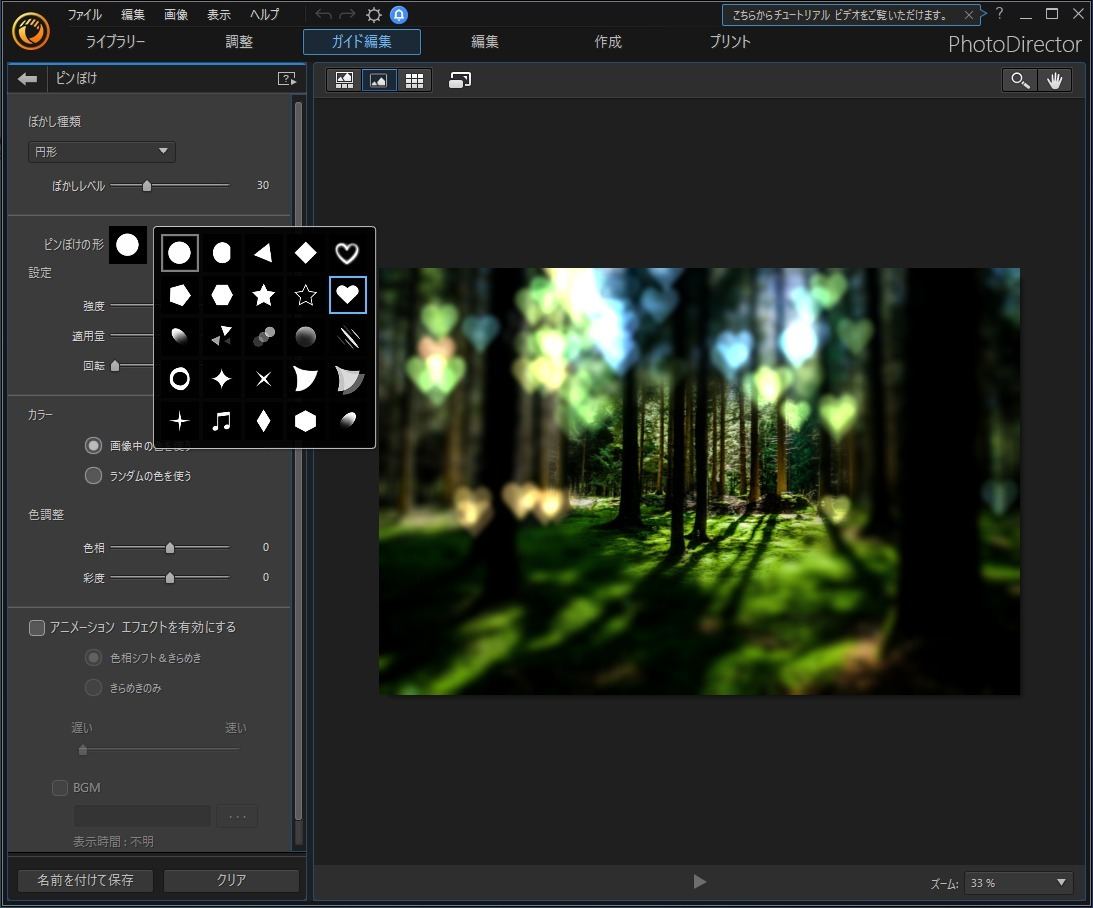Select the hand pan tool

coord(1055,80)
